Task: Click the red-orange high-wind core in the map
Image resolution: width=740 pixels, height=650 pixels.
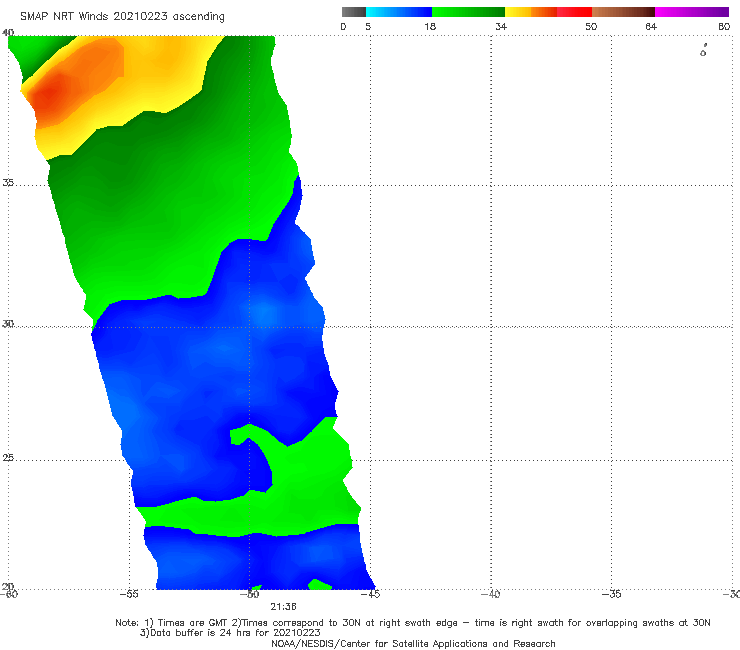Action: 47,94
